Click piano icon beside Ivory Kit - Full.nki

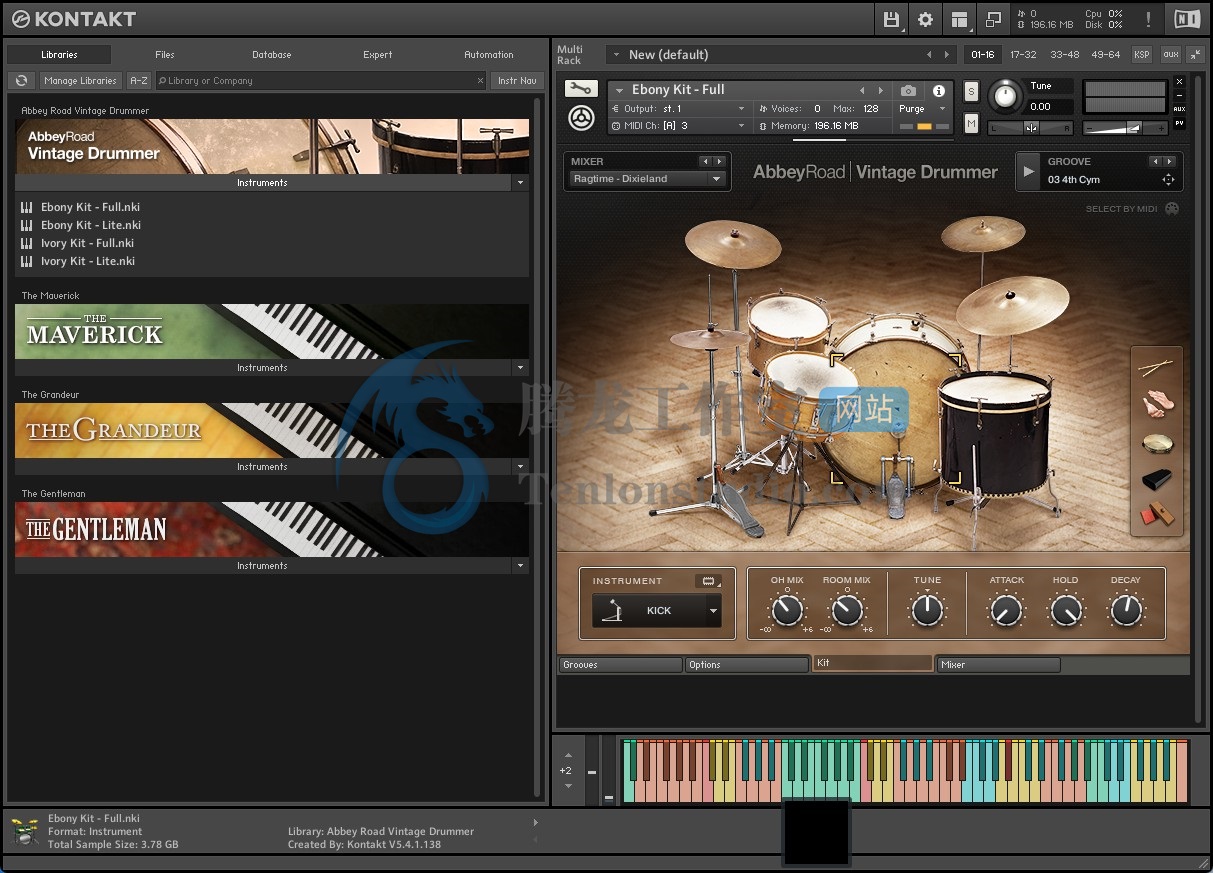pos(27,243)
